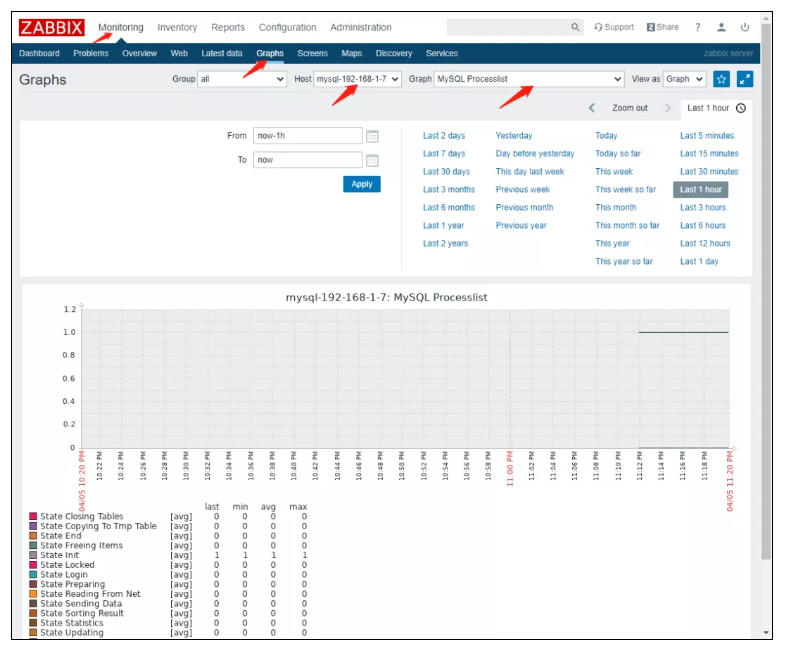Click the Zabbix logo
The image size is (788, 649).
pyautogui.click(x=51, y=27)
